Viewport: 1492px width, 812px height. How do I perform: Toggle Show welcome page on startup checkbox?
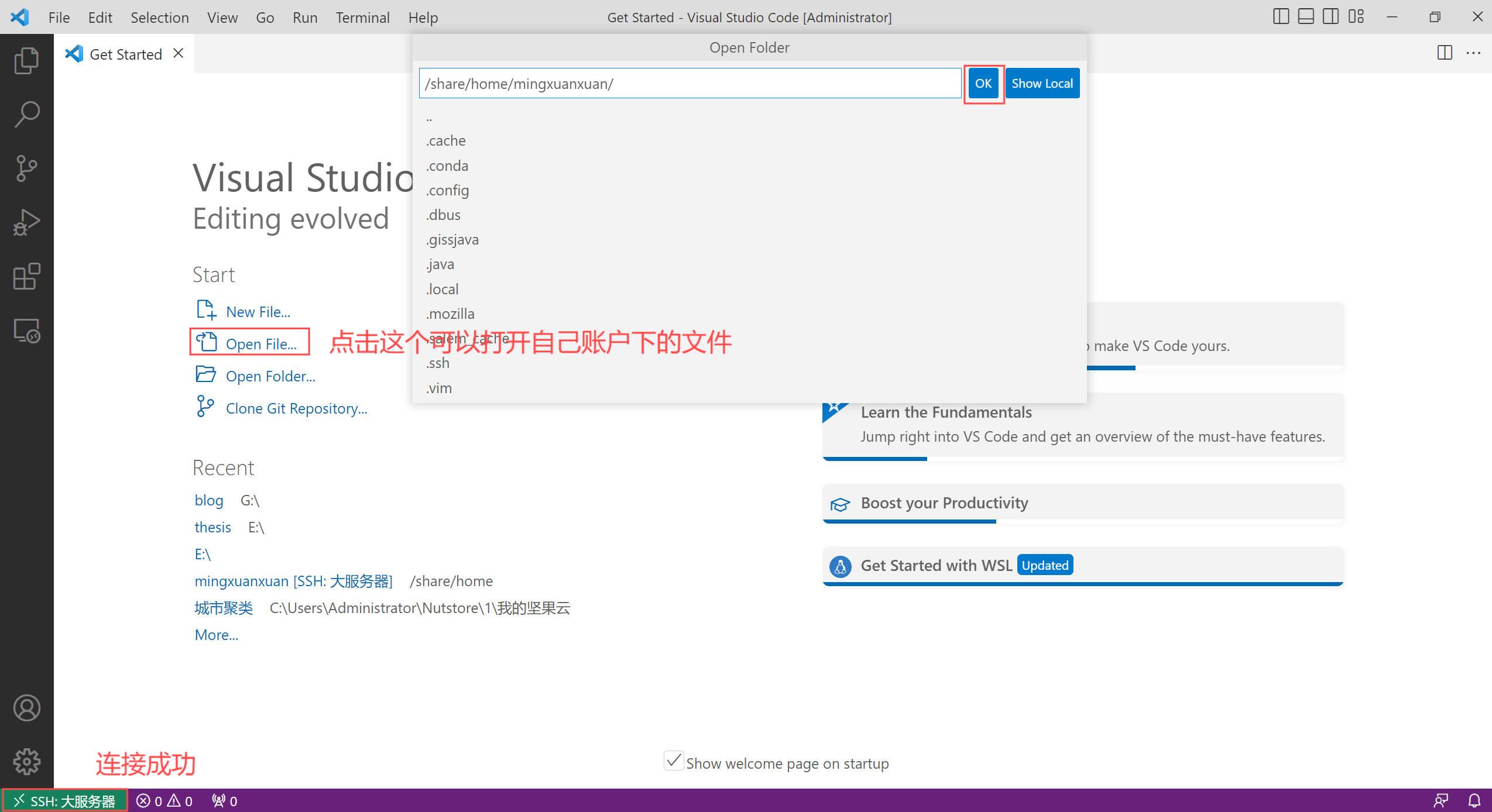(674, 761)
